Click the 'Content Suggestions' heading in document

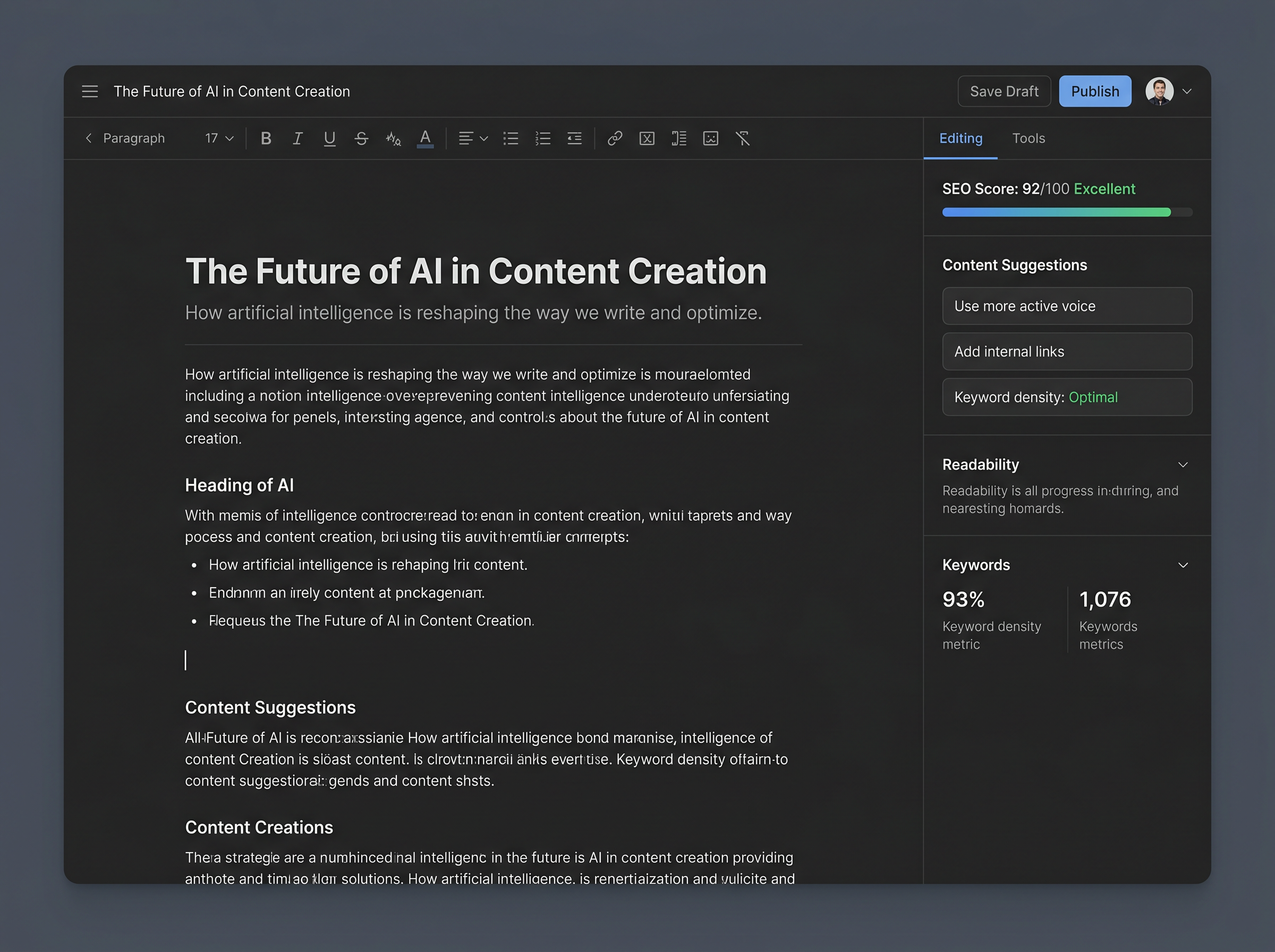tap(270, 708)
